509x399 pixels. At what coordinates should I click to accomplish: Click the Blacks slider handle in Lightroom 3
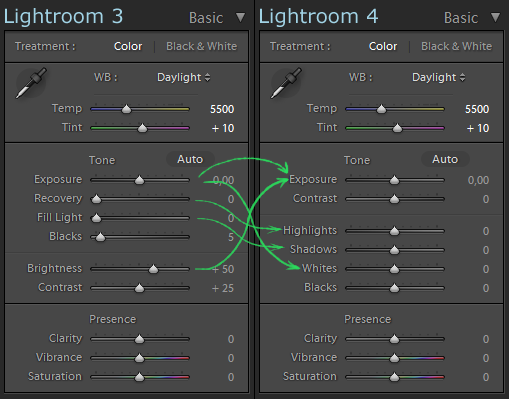100,237
